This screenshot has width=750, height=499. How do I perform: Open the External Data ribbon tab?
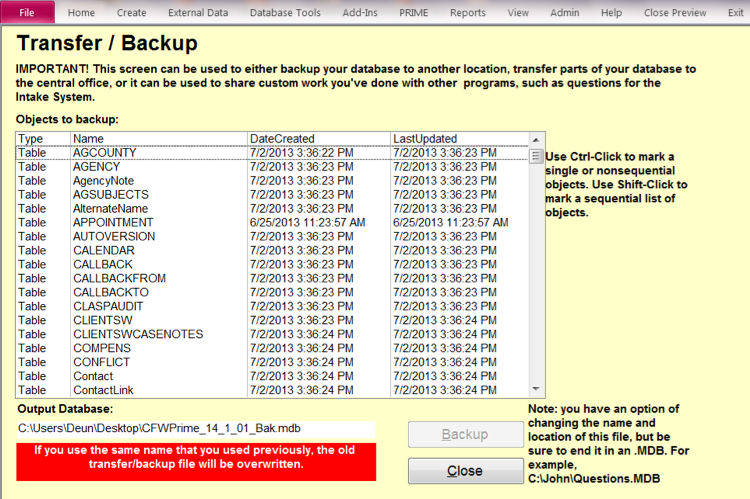[x=197, y=13]
